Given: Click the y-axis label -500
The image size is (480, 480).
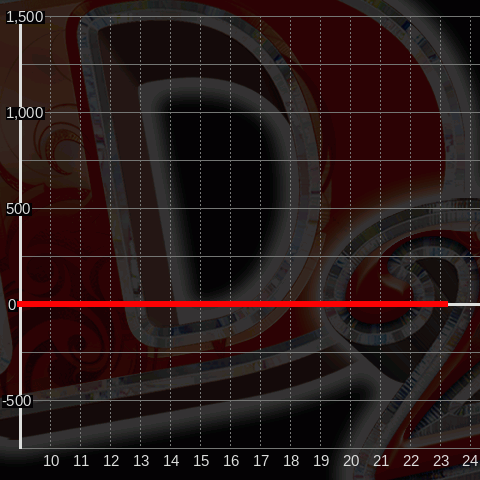Looking at the screenshot, I should 17,401.
